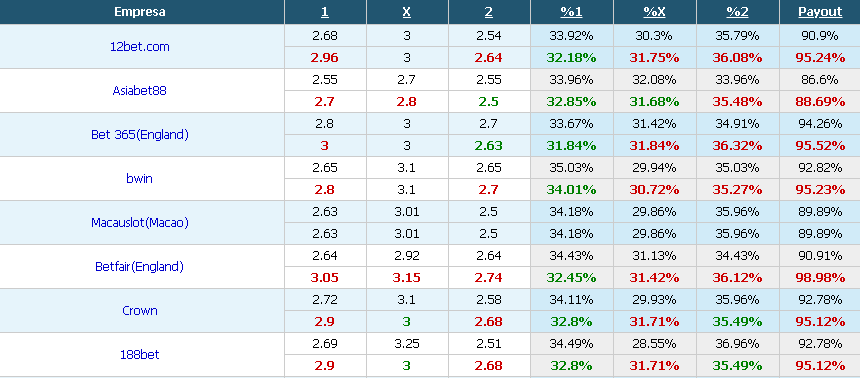Screen dimensions: 860x378
Task: Click the Empresa column header
Action: pyautogui.click(x=140, y=12)
